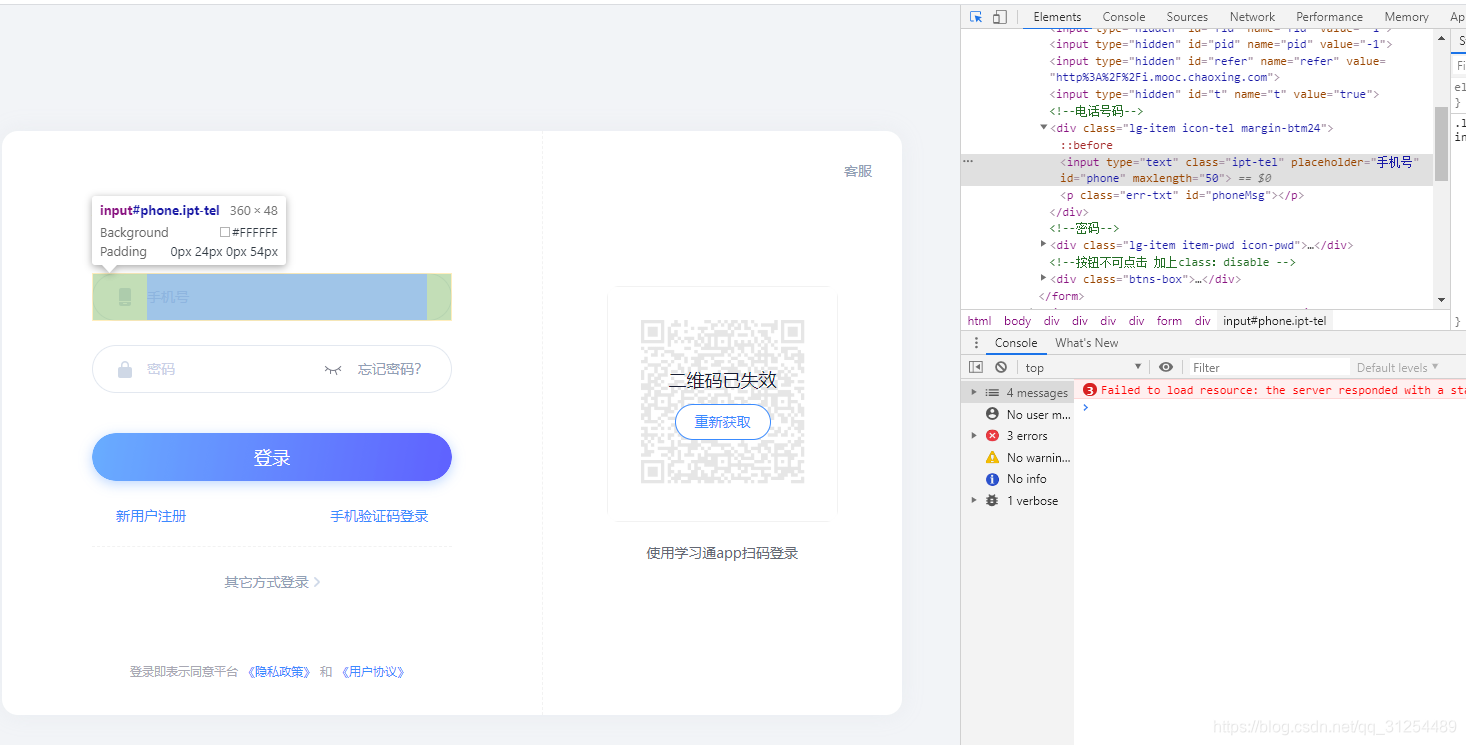This screenshot has width=1466, height=745.
Task: Expand the 4 messages group arrow
Action: click(974, 392)
